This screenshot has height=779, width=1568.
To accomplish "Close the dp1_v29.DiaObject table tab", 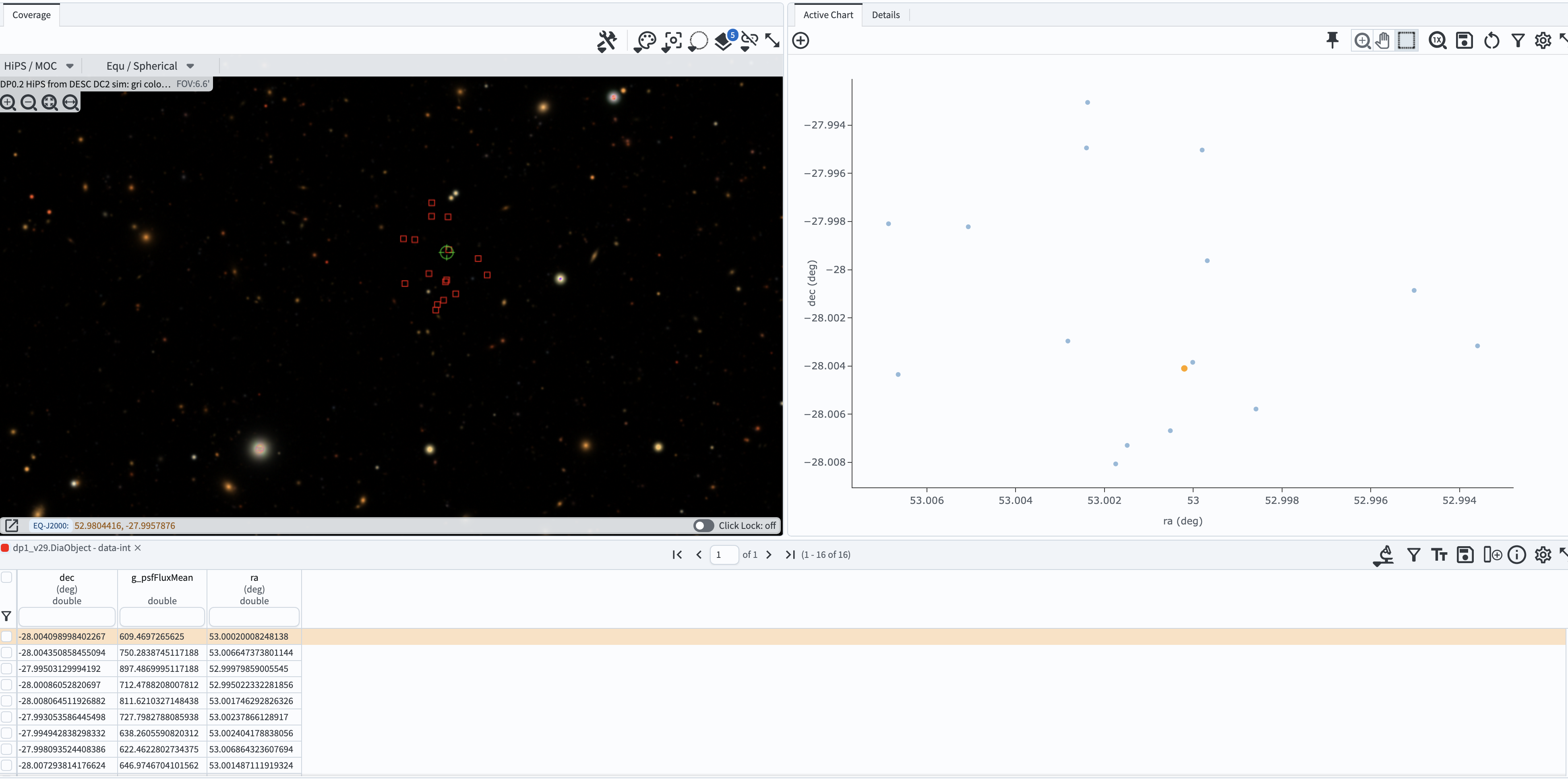I will tap(138, 547).
